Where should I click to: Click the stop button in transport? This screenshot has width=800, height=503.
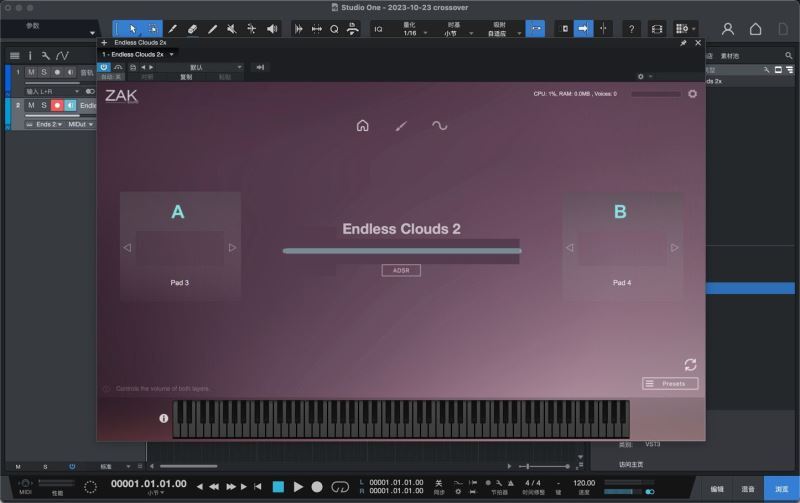point(278,487)
